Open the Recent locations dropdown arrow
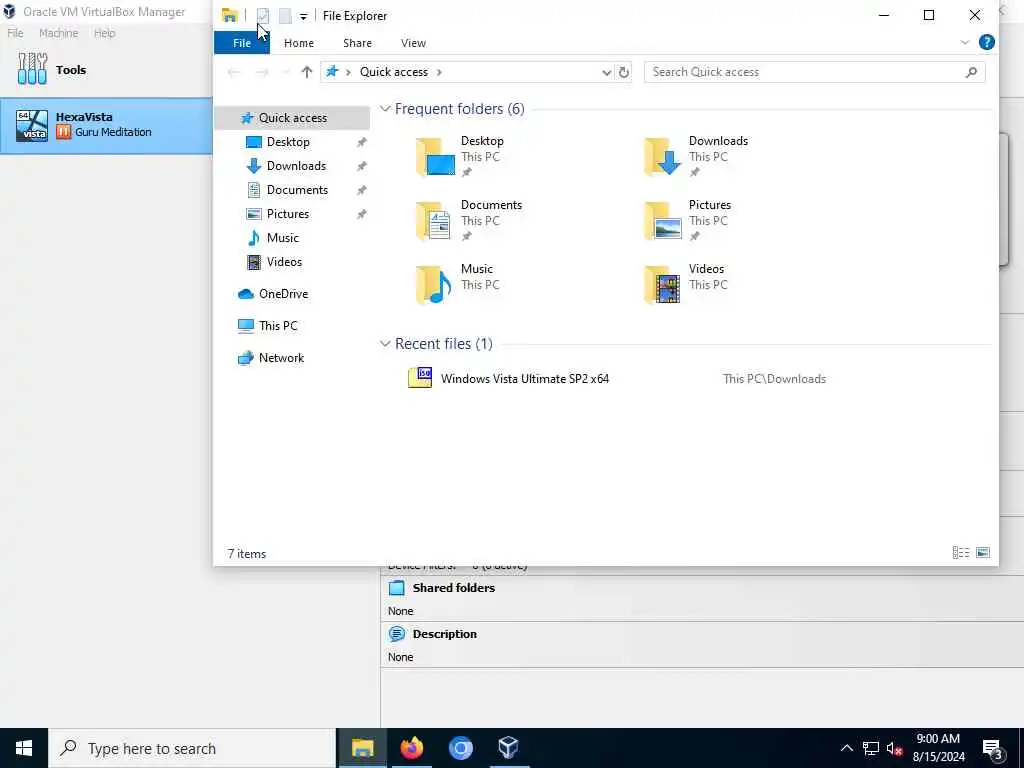This screenshot has width=1024, height=768. pyautogui.click(x=285, y=72)
